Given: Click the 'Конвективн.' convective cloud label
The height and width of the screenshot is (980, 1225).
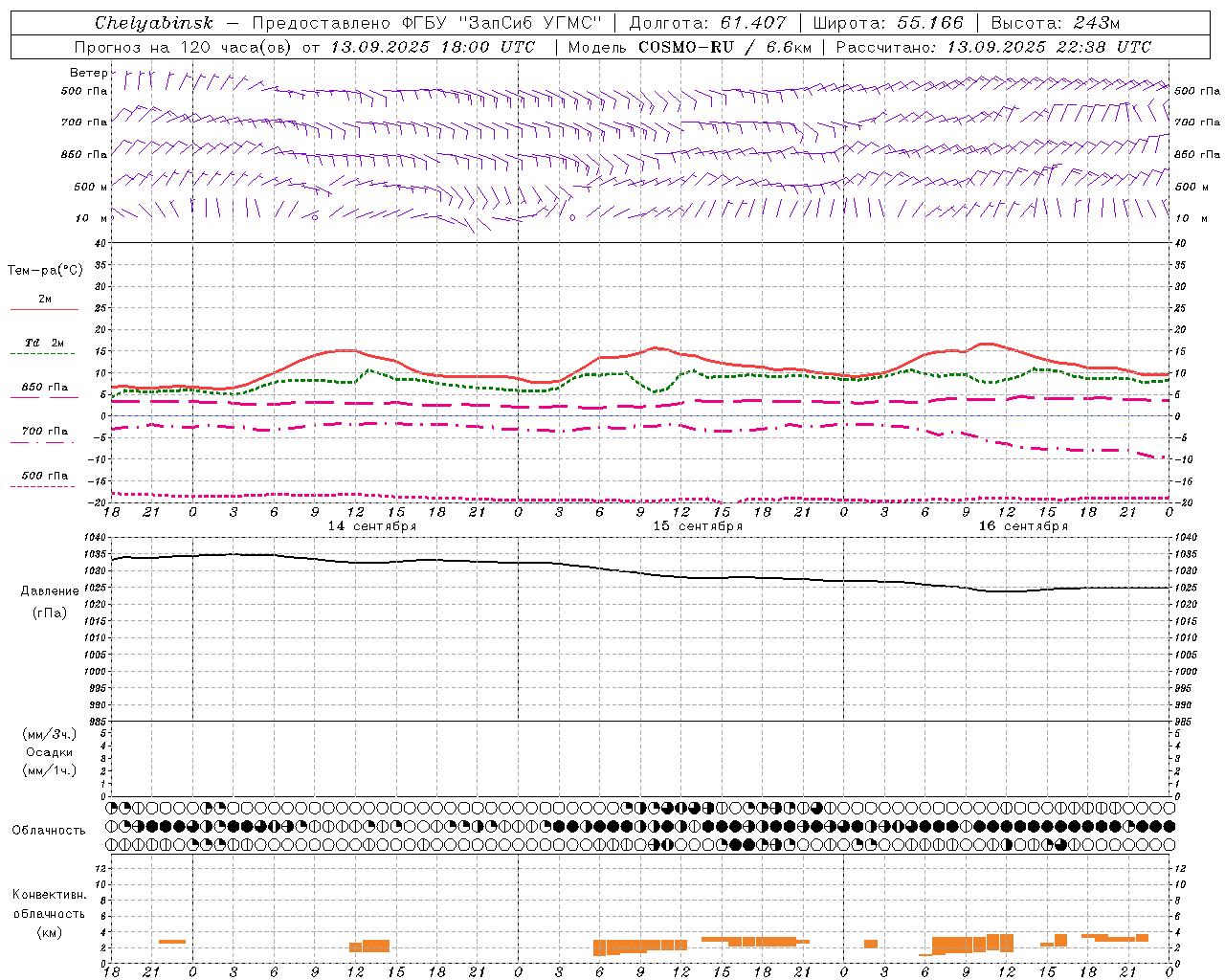Looking at the screenshot, I should coord(50,894).
